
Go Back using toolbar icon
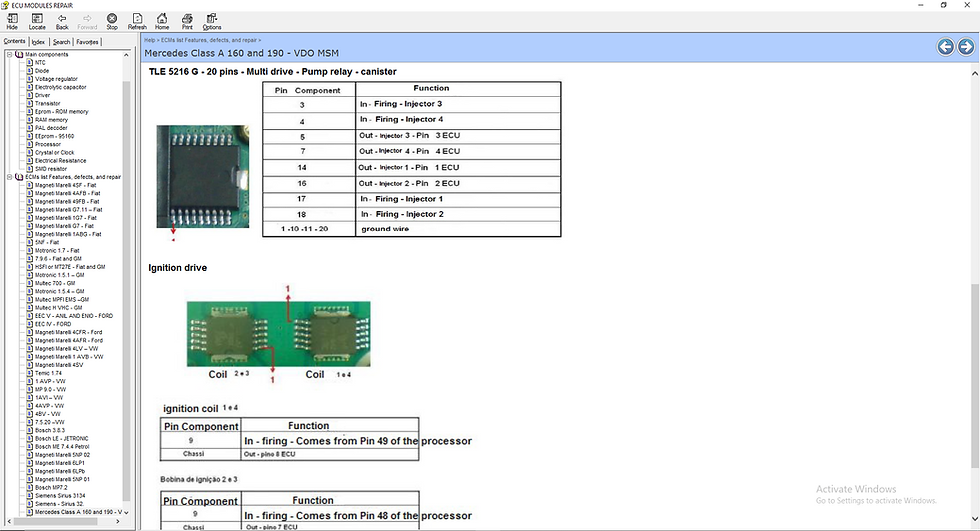62,21
